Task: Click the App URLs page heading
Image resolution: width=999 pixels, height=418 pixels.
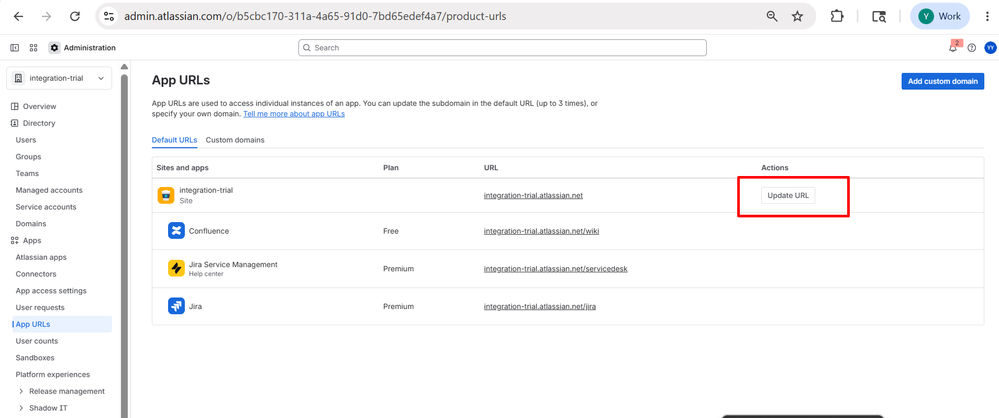Action: click(x=181, y=80)
